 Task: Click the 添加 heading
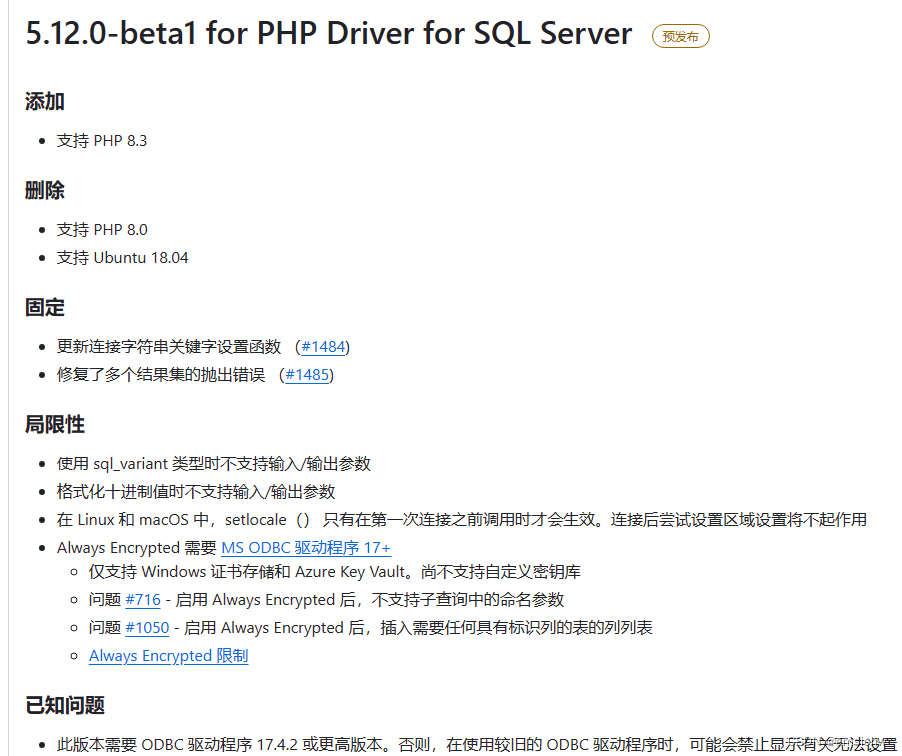coord(45,101)
